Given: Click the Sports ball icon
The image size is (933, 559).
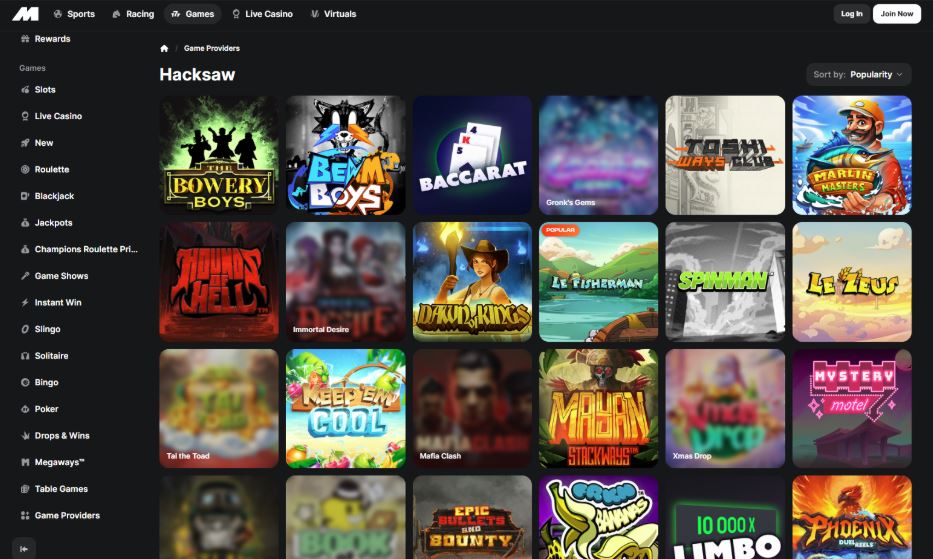Looking at the screenshot, I should (58, 14).
